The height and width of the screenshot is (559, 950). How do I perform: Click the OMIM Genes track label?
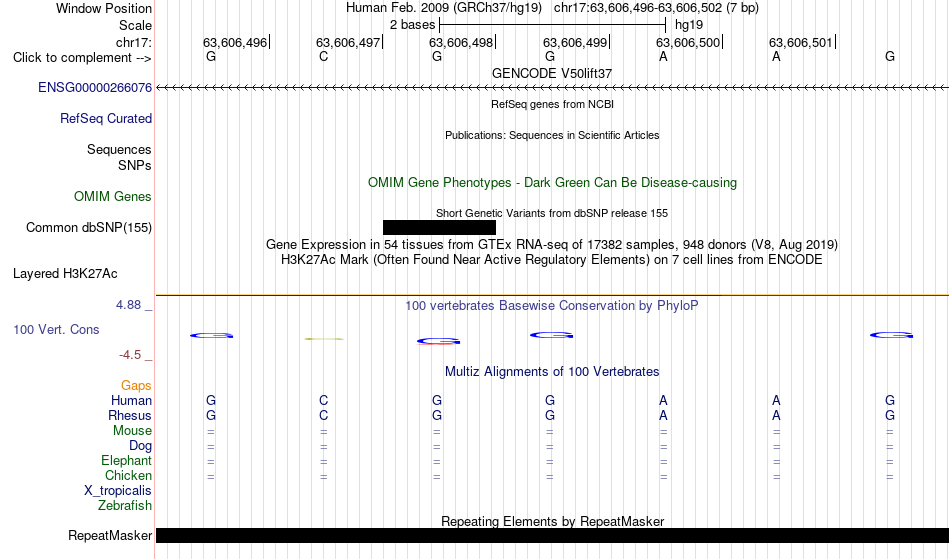coord(112,197)
